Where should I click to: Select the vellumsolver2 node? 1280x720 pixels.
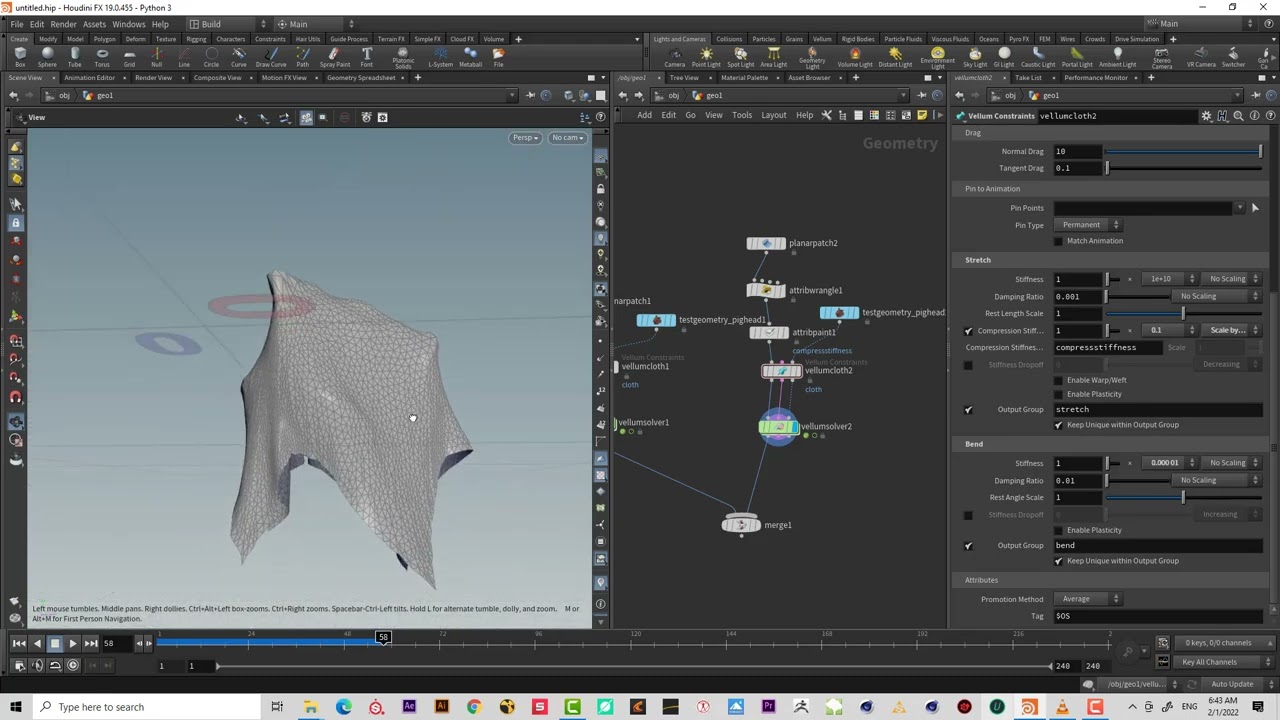(x=779, y=427)
